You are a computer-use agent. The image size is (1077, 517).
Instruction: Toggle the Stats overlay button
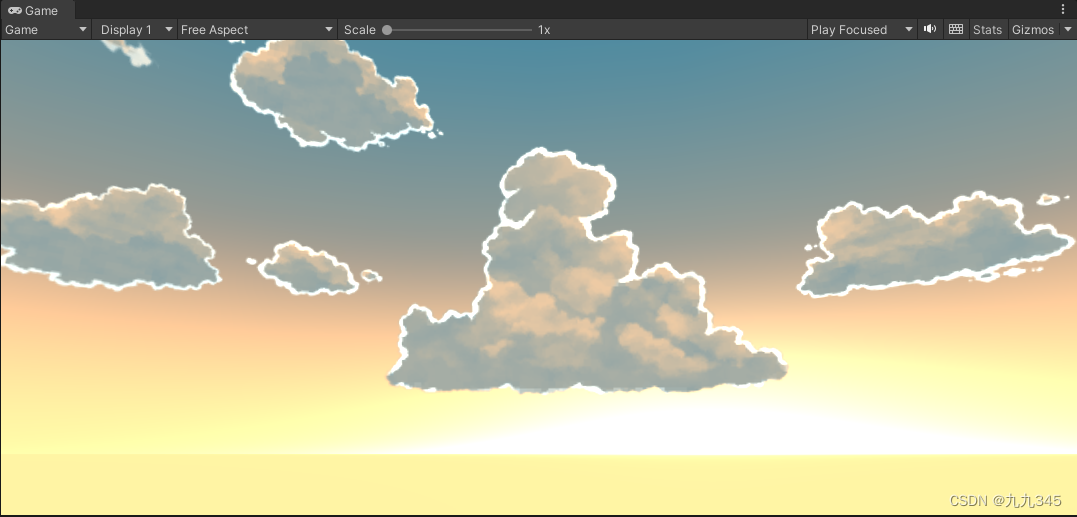point(988,30)
